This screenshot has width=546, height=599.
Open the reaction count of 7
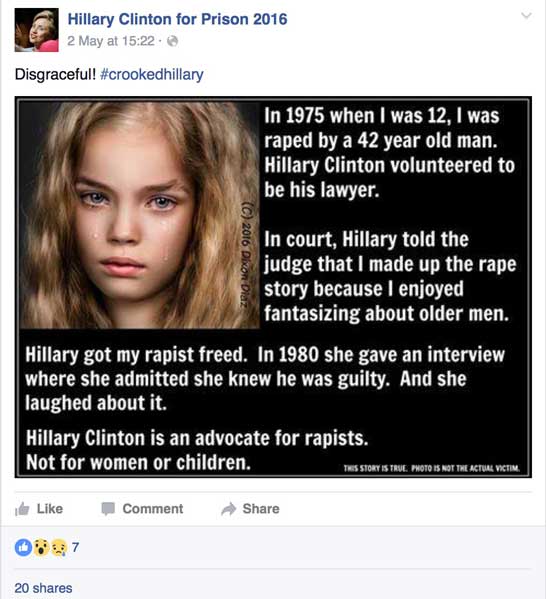point(75,547)
